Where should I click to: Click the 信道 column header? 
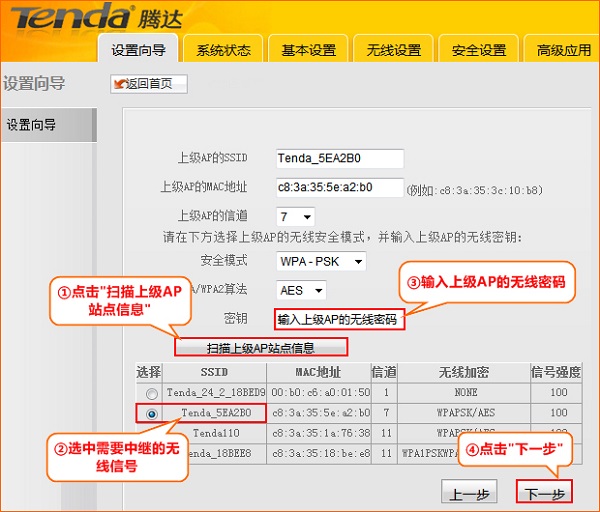tap(384, 372)
